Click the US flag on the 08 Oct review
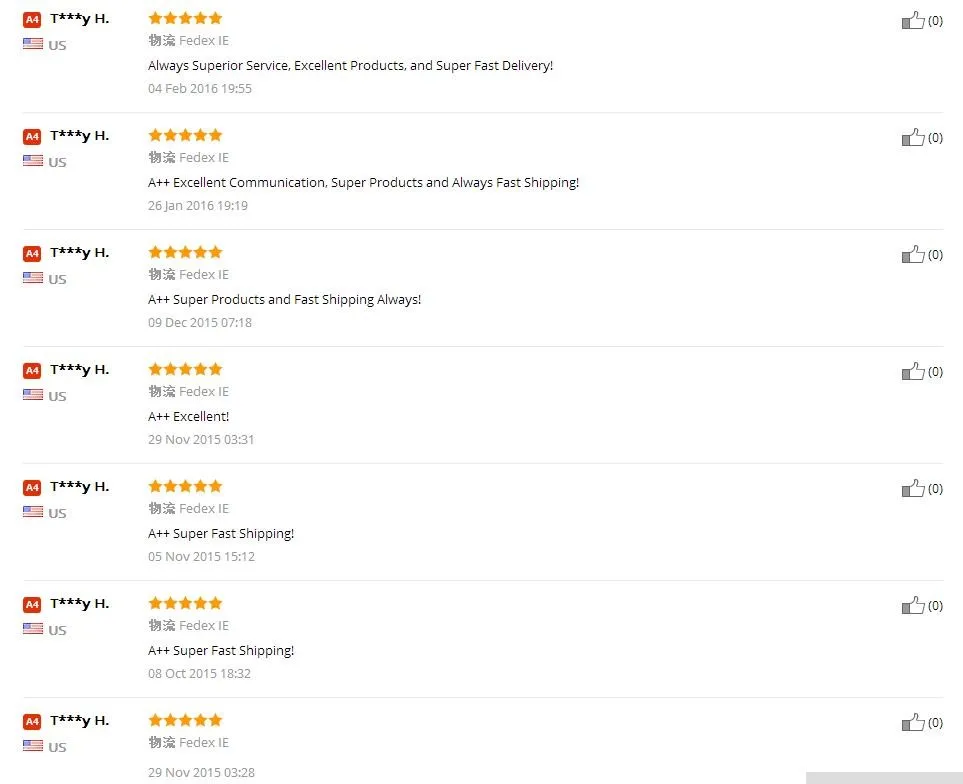This screenshot has height=784, width=963. pos(33,629)
